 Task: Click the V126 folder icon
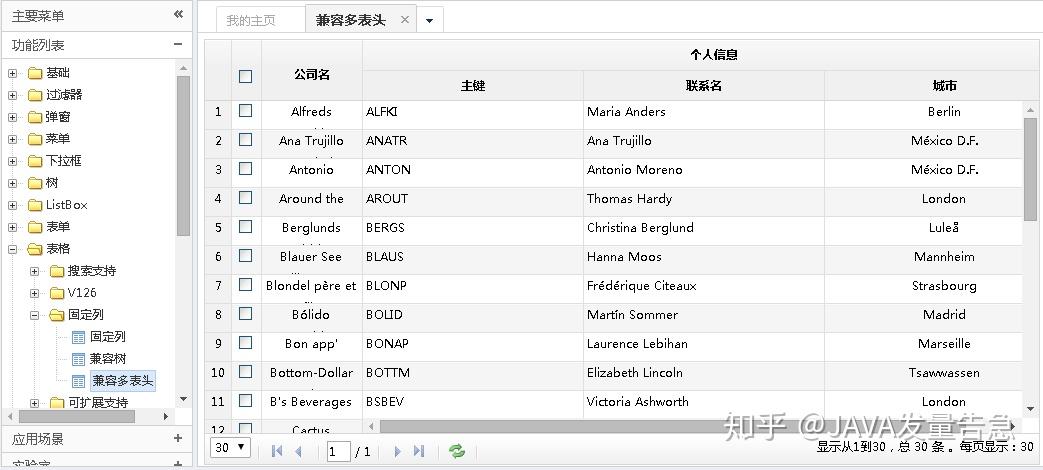[57, 293]
